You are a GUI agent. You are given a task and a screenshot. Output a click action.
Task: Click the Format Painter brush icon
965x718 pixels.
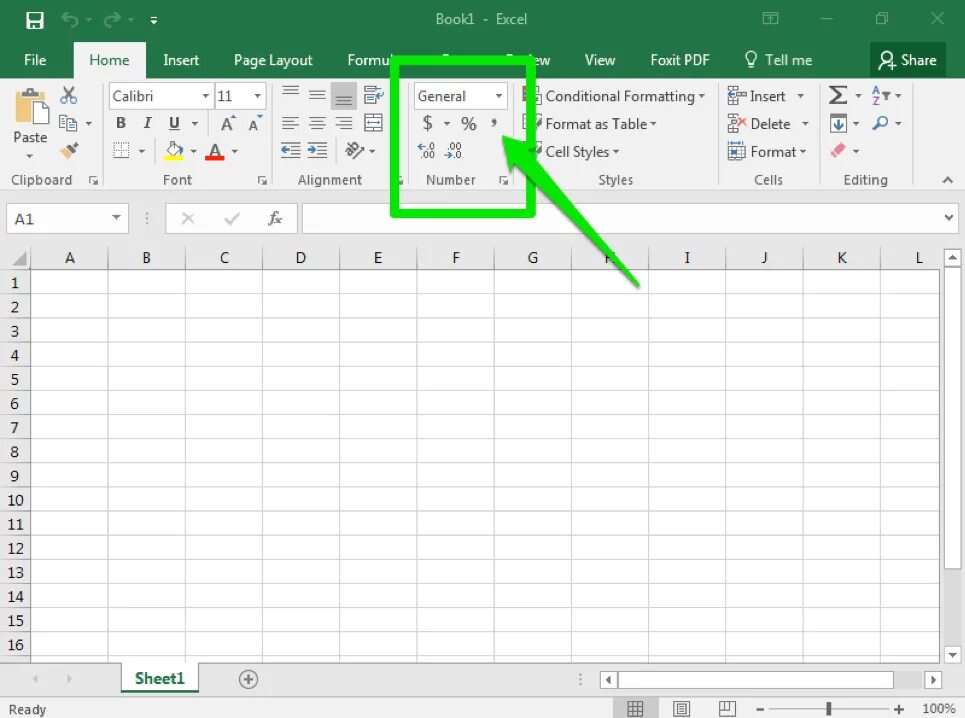point(69,150)
